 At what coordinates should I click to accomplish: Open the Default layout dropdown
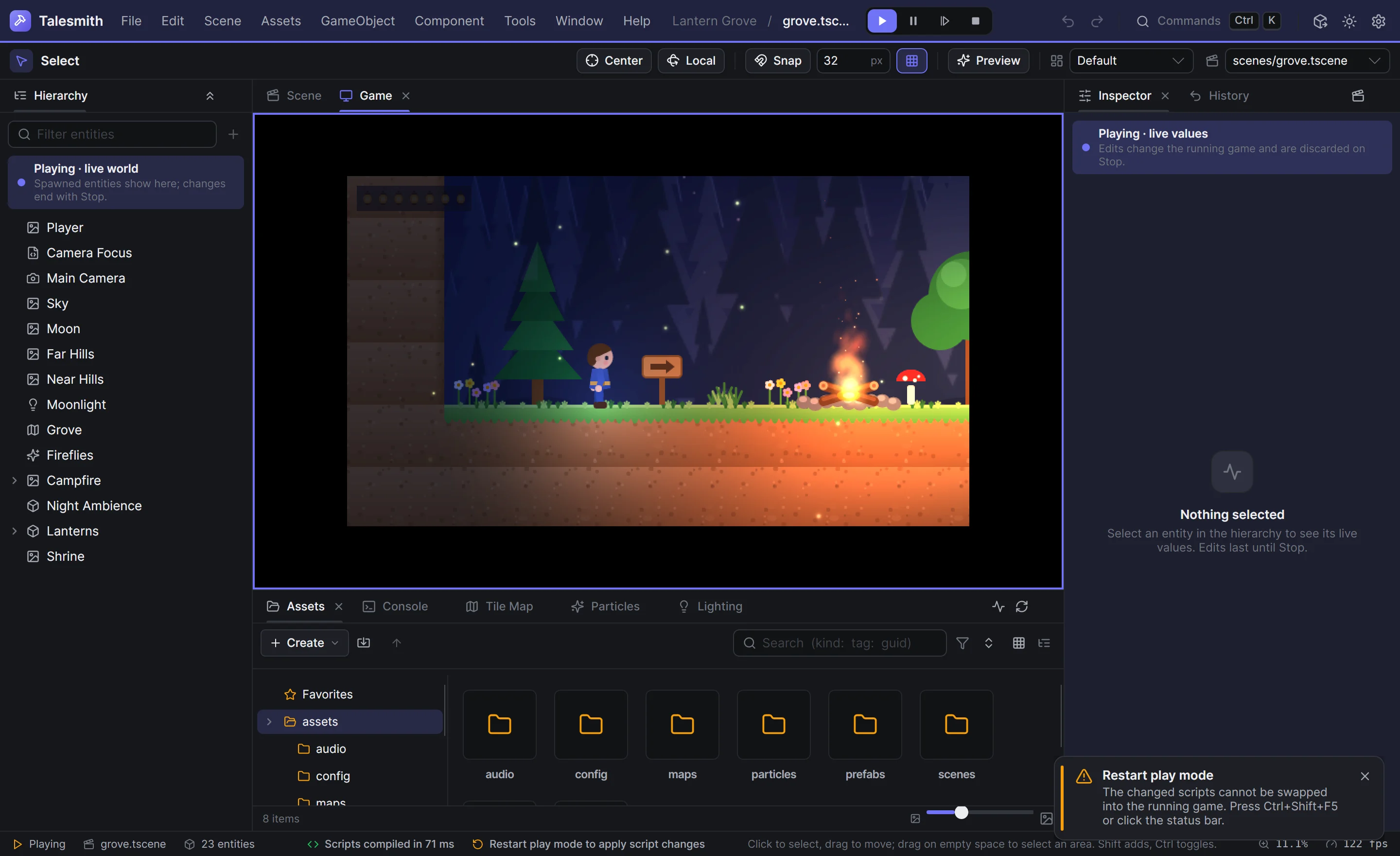point(1131,61)
